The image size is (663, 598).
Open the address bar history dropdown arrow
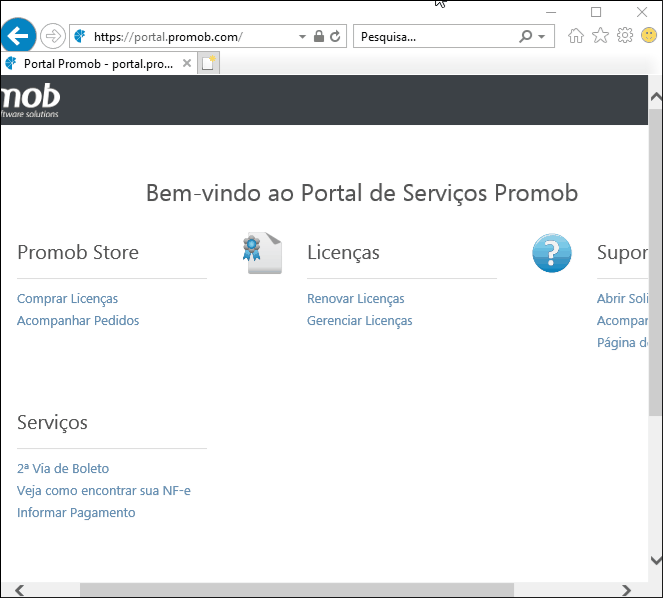coord(302,37)
